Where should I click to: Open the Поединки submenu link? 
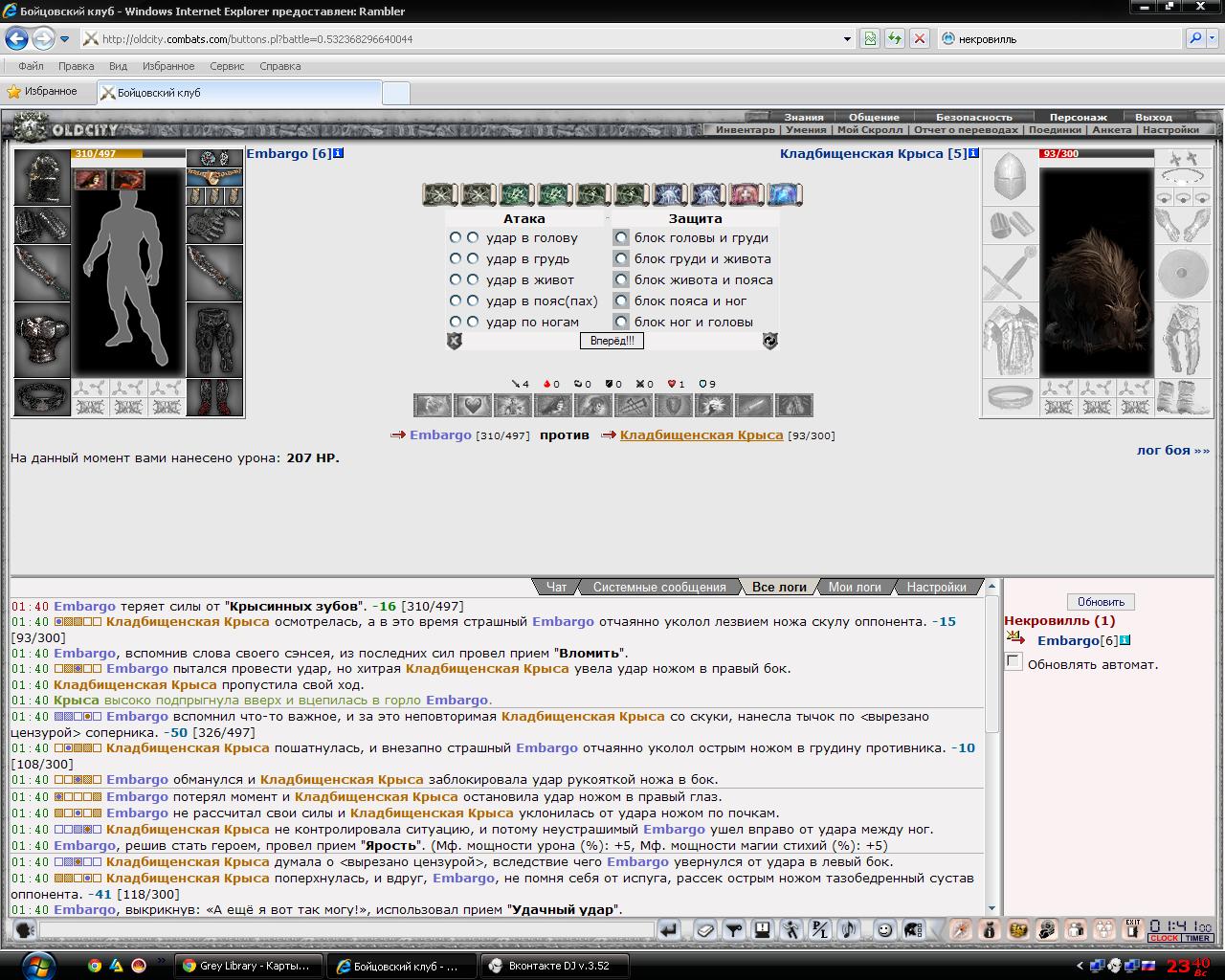point(1055,129)
